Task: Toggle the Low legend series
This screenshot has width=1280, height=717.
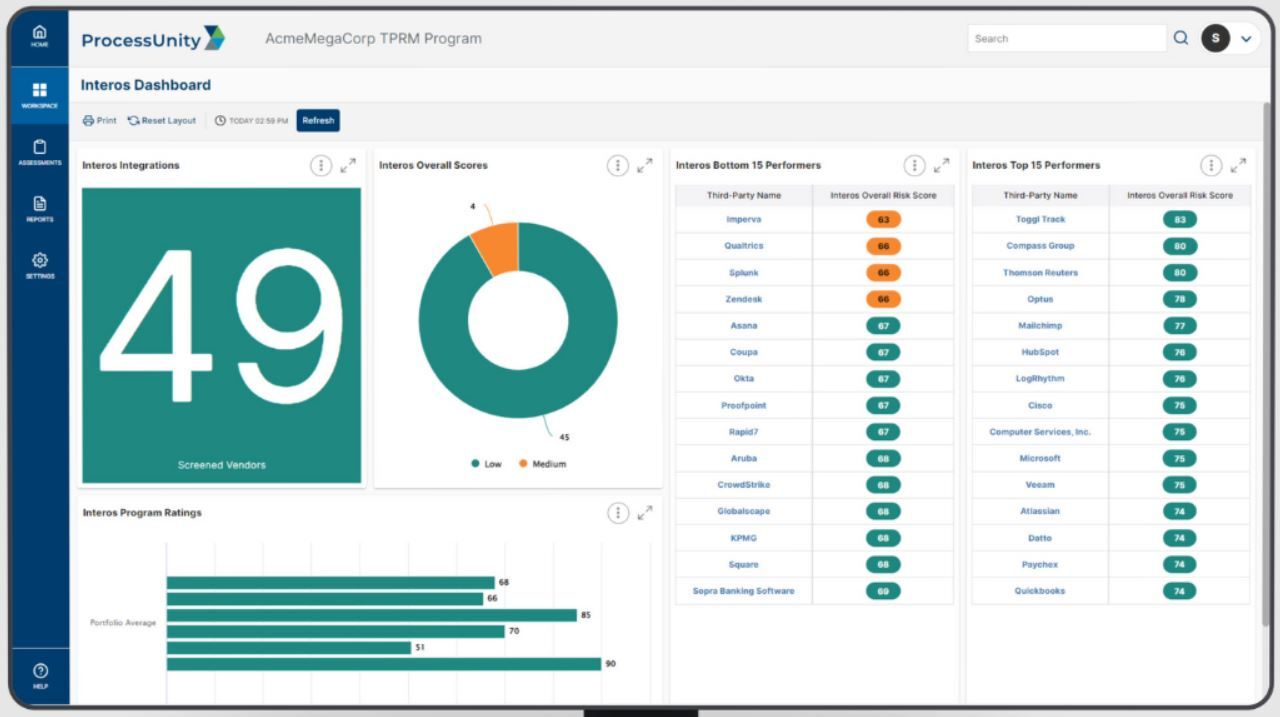Action: (x=486, y=464)
